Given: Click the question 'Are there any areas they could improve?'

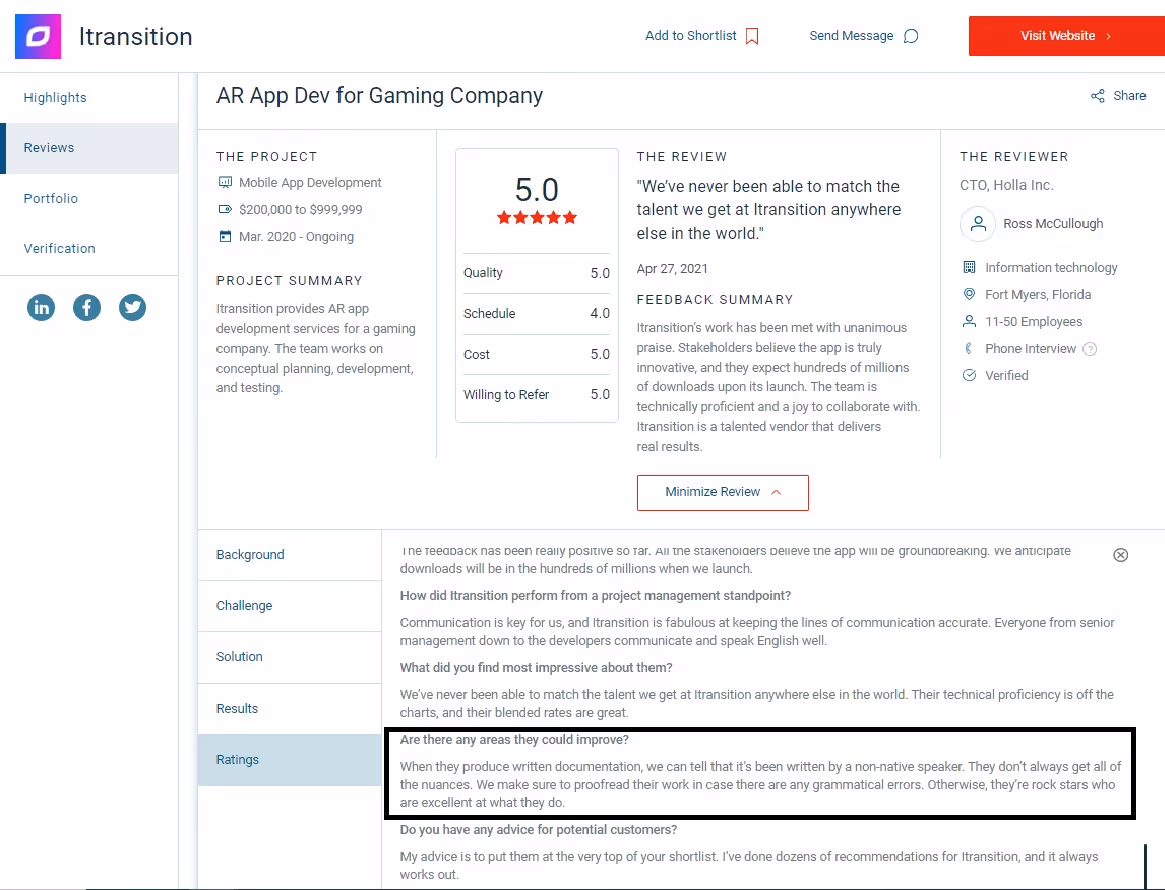Looking at the screenshot, I should (x=514, y=740).
